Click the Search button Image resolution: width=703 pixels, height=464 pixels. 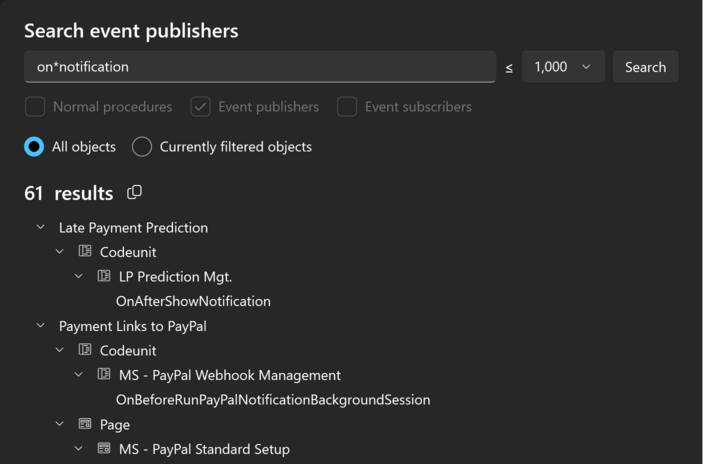(646, 67)
